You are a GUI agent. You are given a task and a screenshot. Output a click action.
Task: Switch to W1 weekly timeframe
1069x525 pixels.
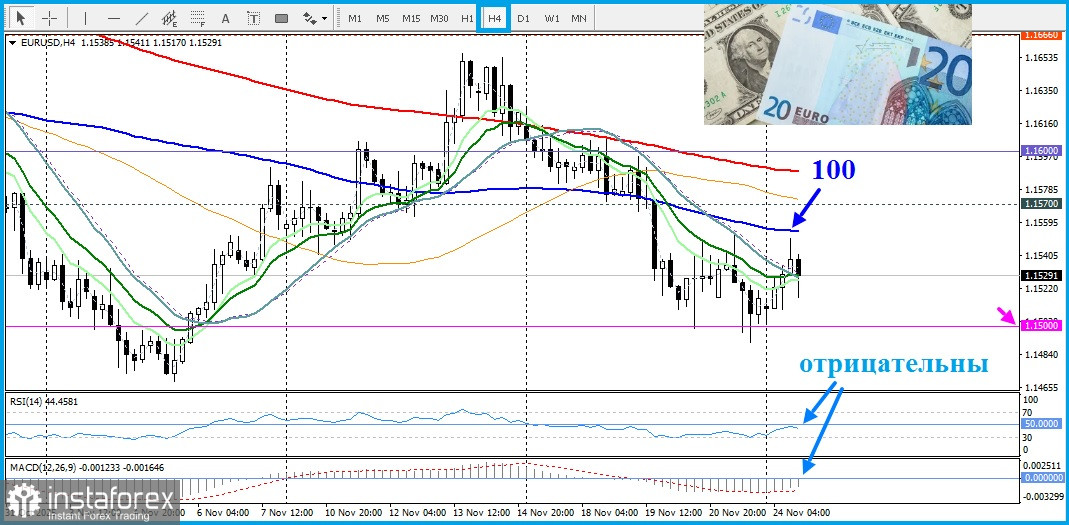coord(552,18)
